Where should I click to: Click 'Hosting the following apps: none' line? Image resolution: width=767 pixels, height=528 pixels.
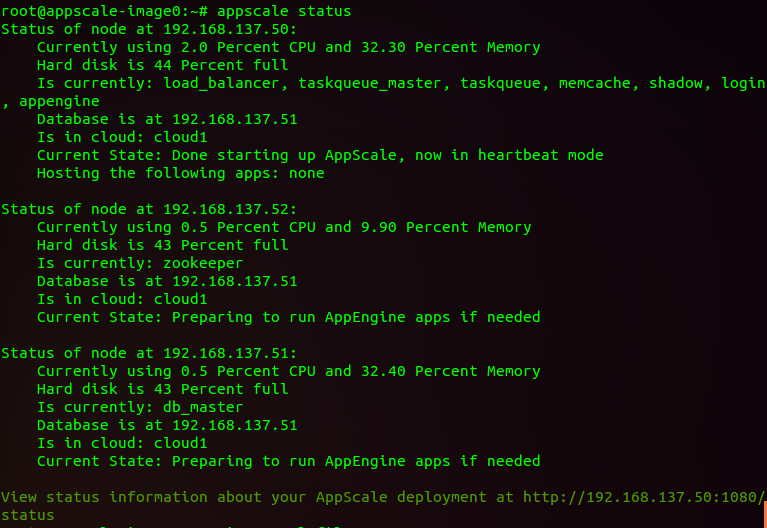pos(180,173)
